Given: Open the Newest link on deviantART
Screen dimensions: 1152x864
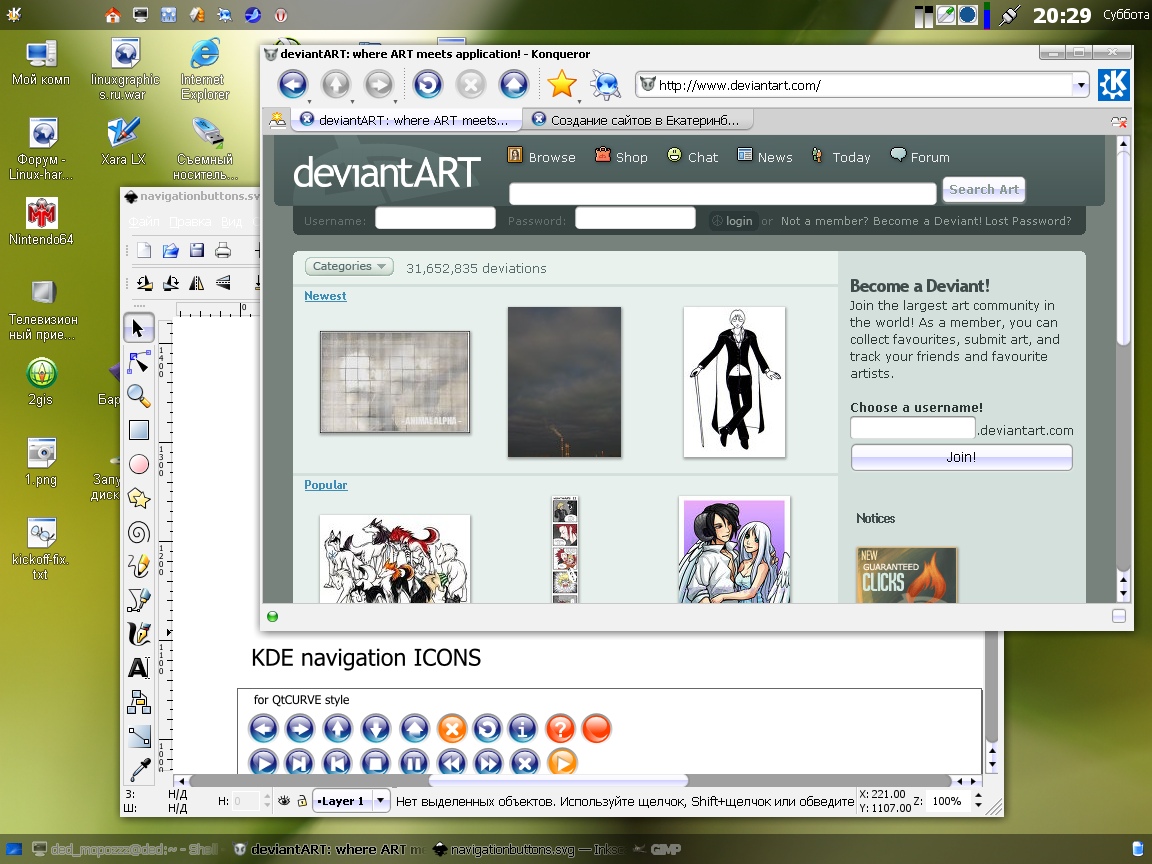Looking at the screenshot, I should pyautogui.click(x=325, y=296).
